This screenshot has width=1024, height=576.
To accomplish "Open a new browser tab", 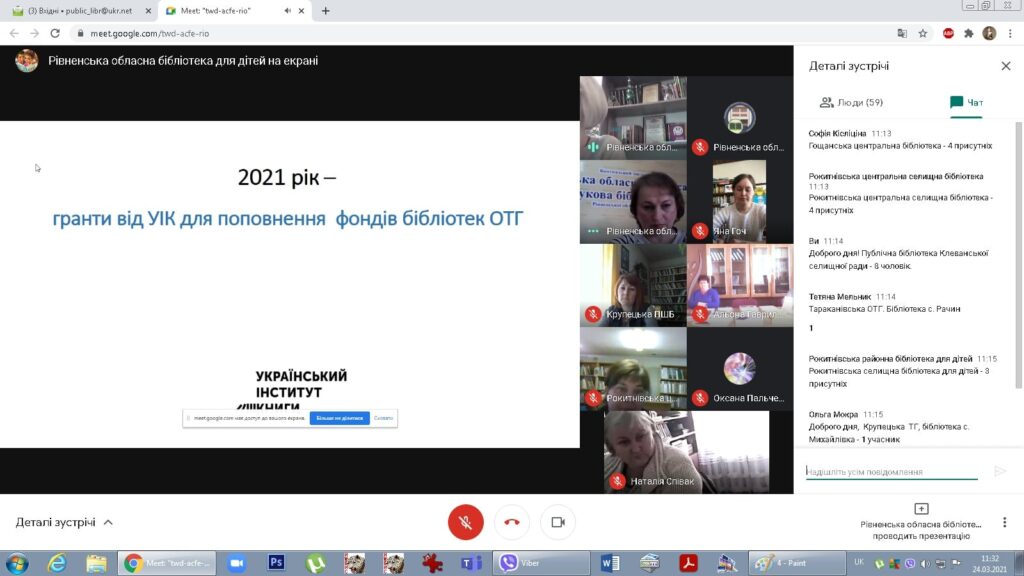I will (325, 10).
